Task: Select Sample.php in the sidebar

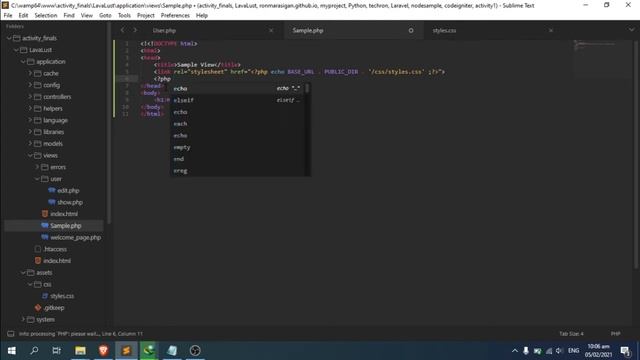Action: tap(65, 226)
